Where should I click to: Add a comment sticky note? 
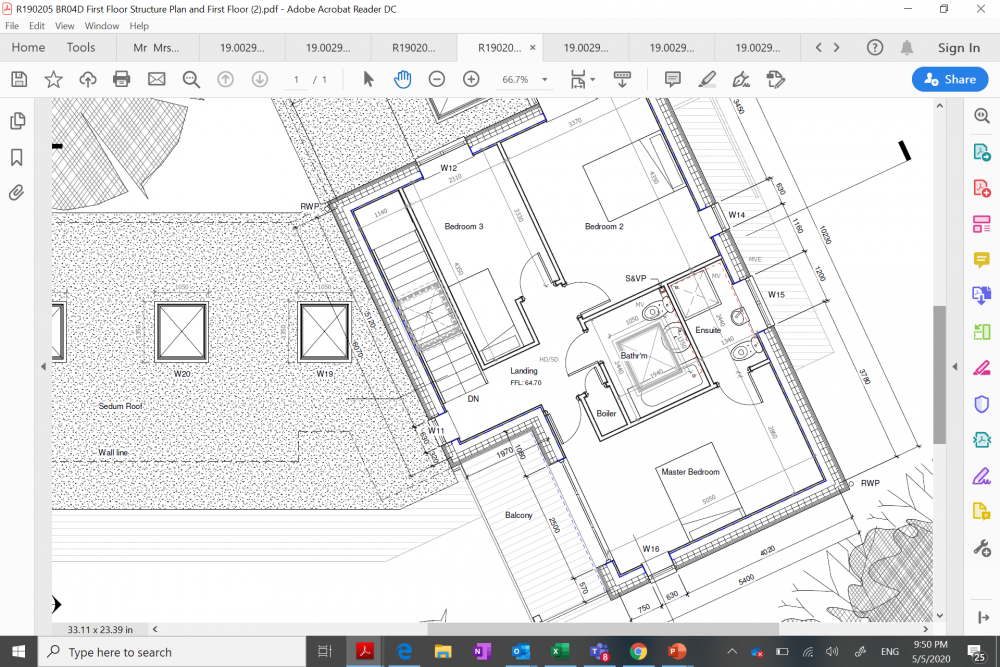pos(672,79)
